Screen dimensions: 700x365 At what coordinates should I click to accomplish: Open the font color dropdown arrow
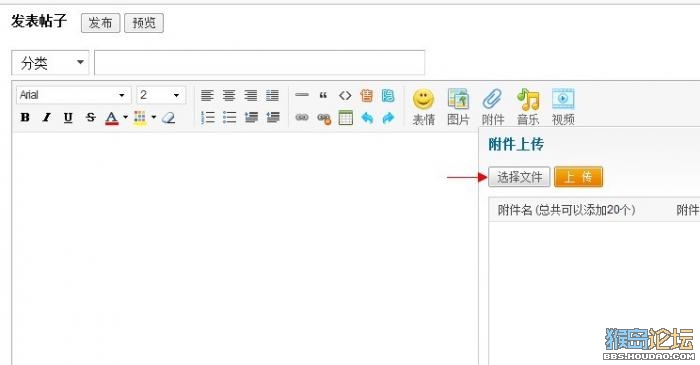125,117
